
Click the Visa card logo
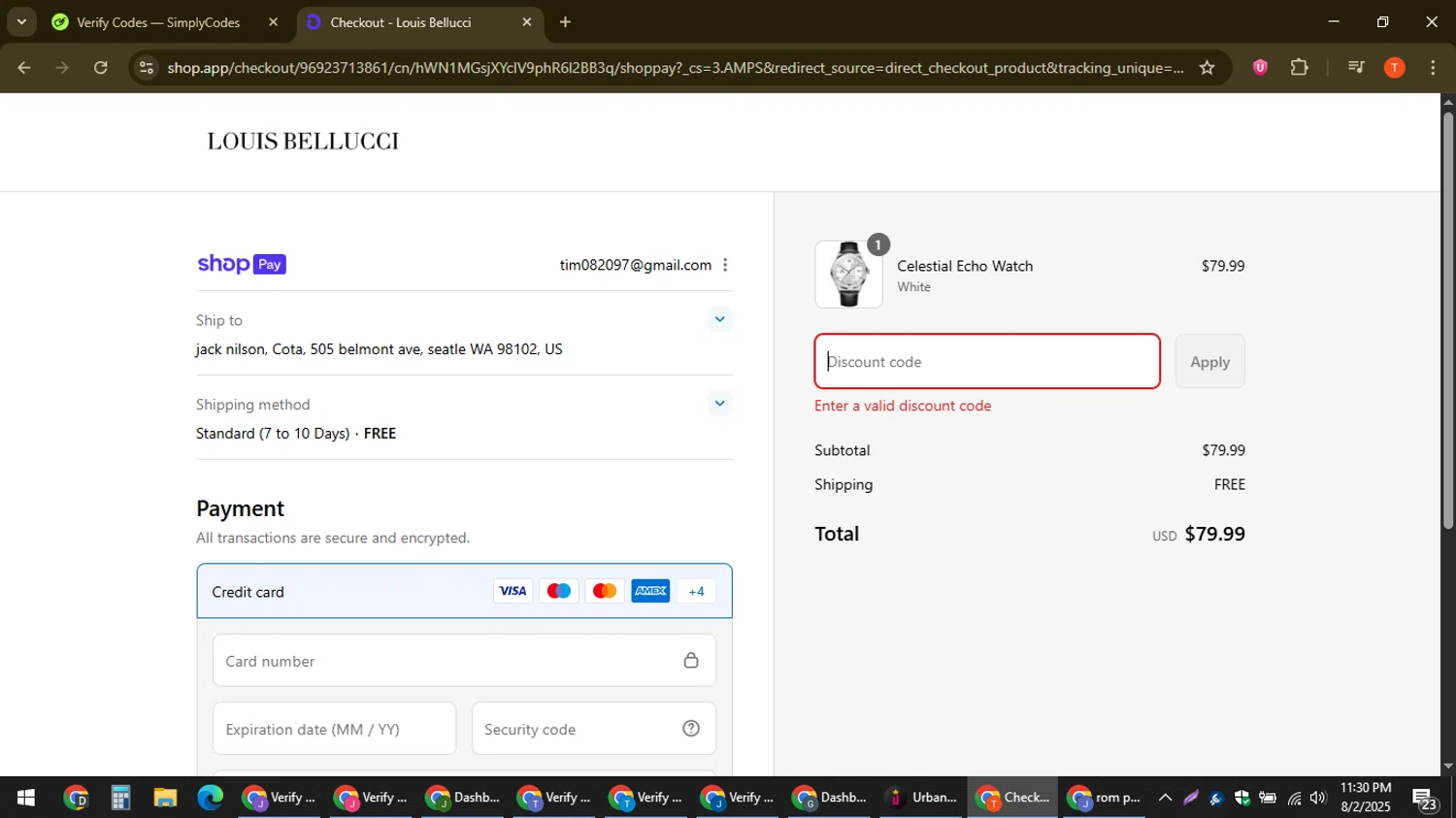point(513,591)
